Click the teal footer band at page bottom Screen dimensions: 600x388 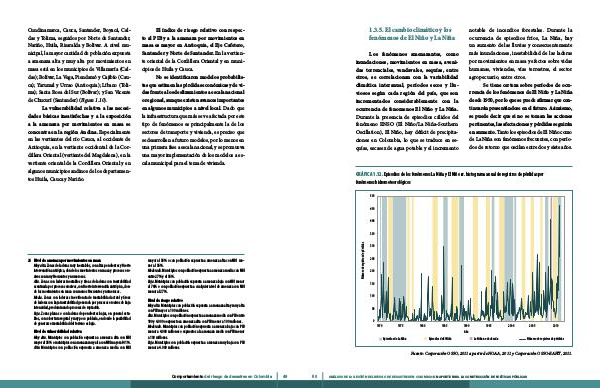click(300, 384)
